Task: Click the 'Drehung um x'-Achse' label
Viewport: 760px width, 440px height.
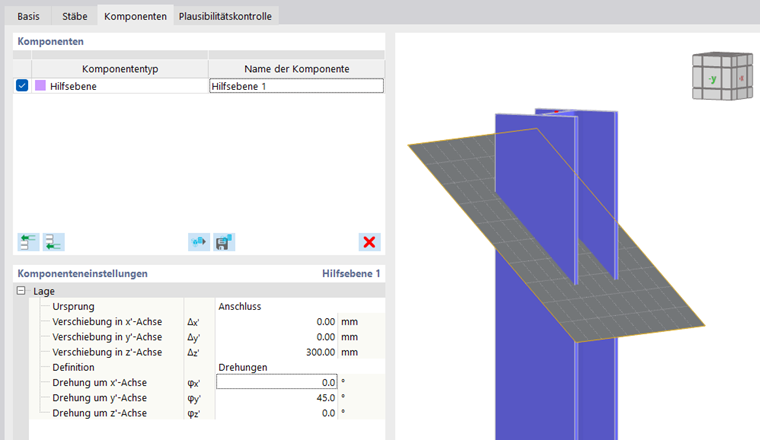Action: 99,382
